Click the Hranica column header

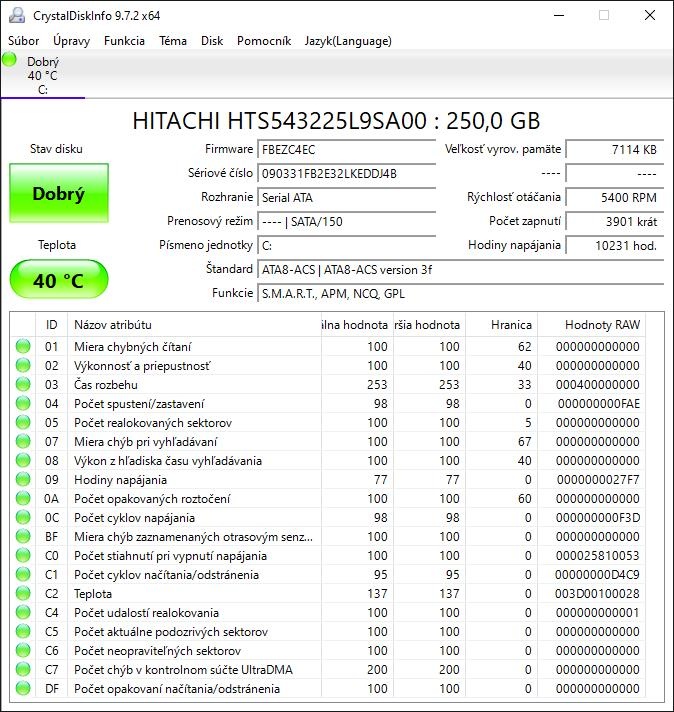coord(501,325)
